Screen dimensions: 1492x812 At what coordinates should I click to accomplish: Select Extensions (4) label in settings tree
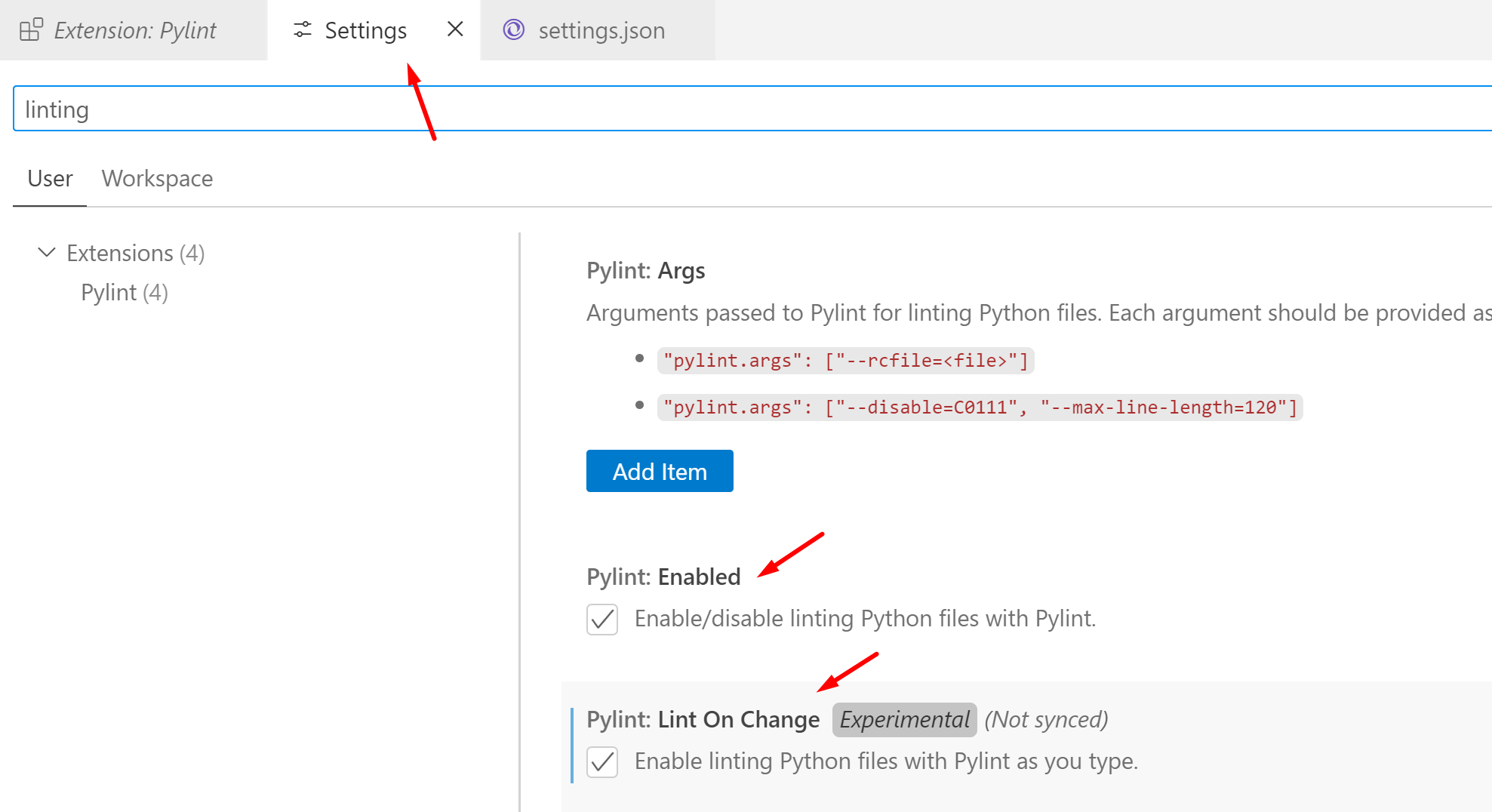[136, 254]
